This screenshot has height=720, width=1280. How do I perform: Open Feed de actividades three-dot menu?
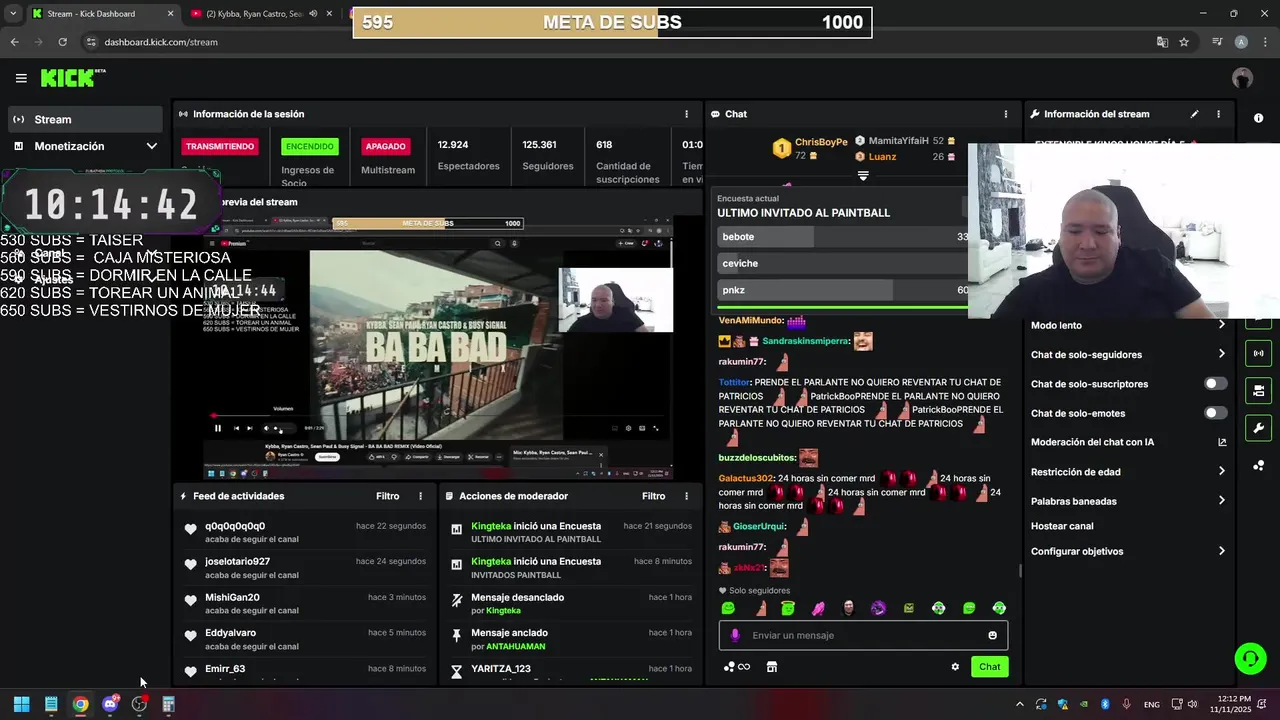[x=420, y=496]
